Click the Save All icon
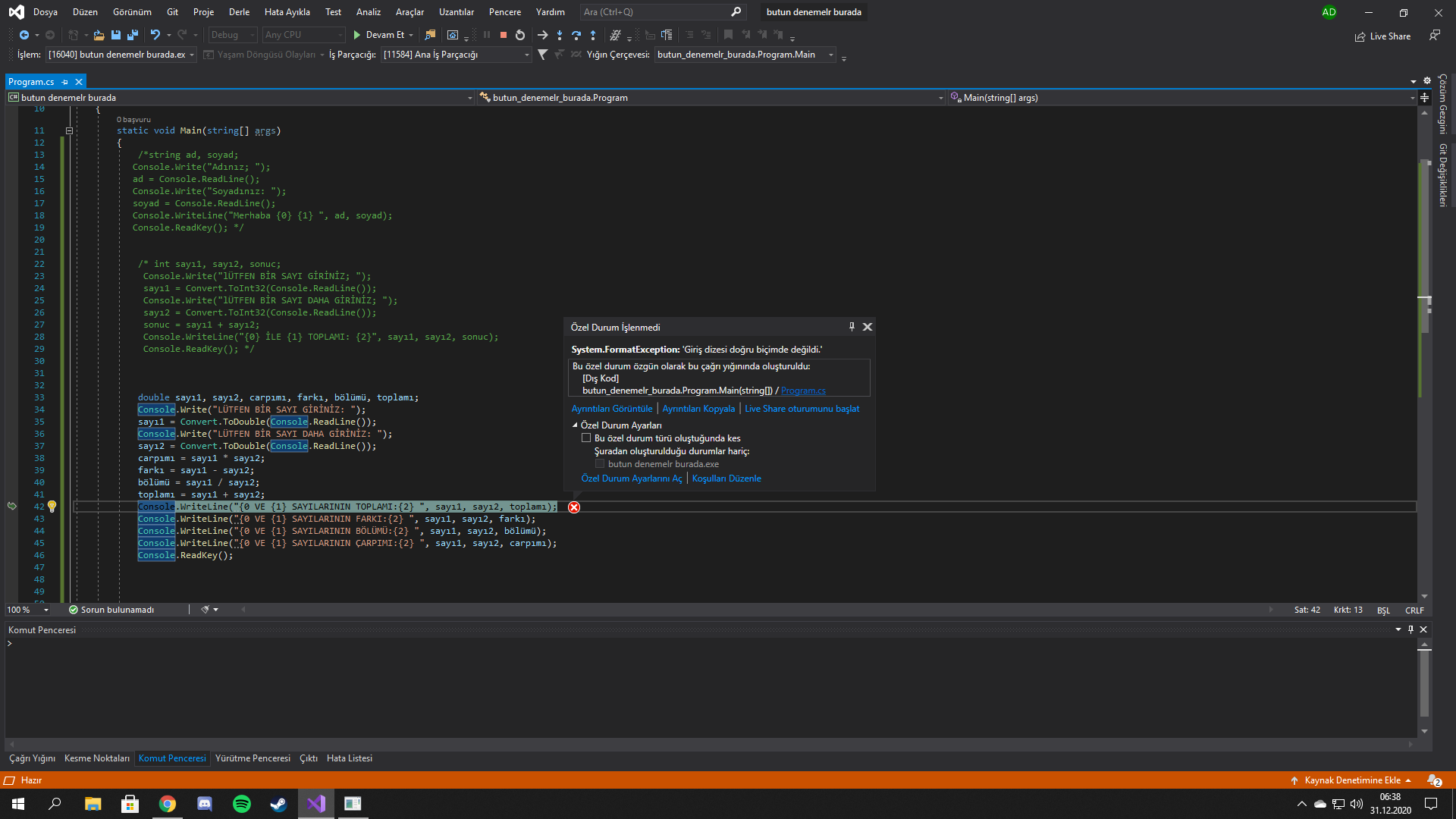The height and width of the screenshot is (819, 1456). coord(133,35)
